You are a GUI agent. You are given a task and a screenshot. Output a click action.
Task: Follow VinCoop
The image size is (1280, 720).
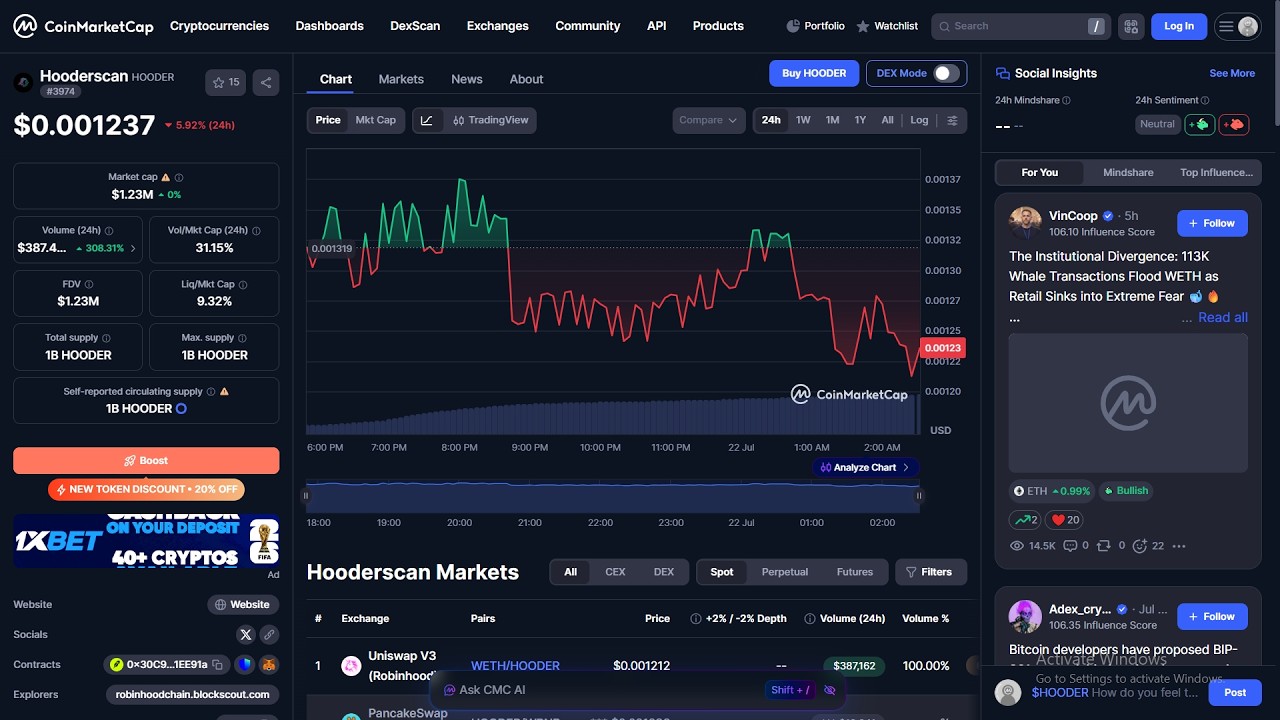[1212, 223]
